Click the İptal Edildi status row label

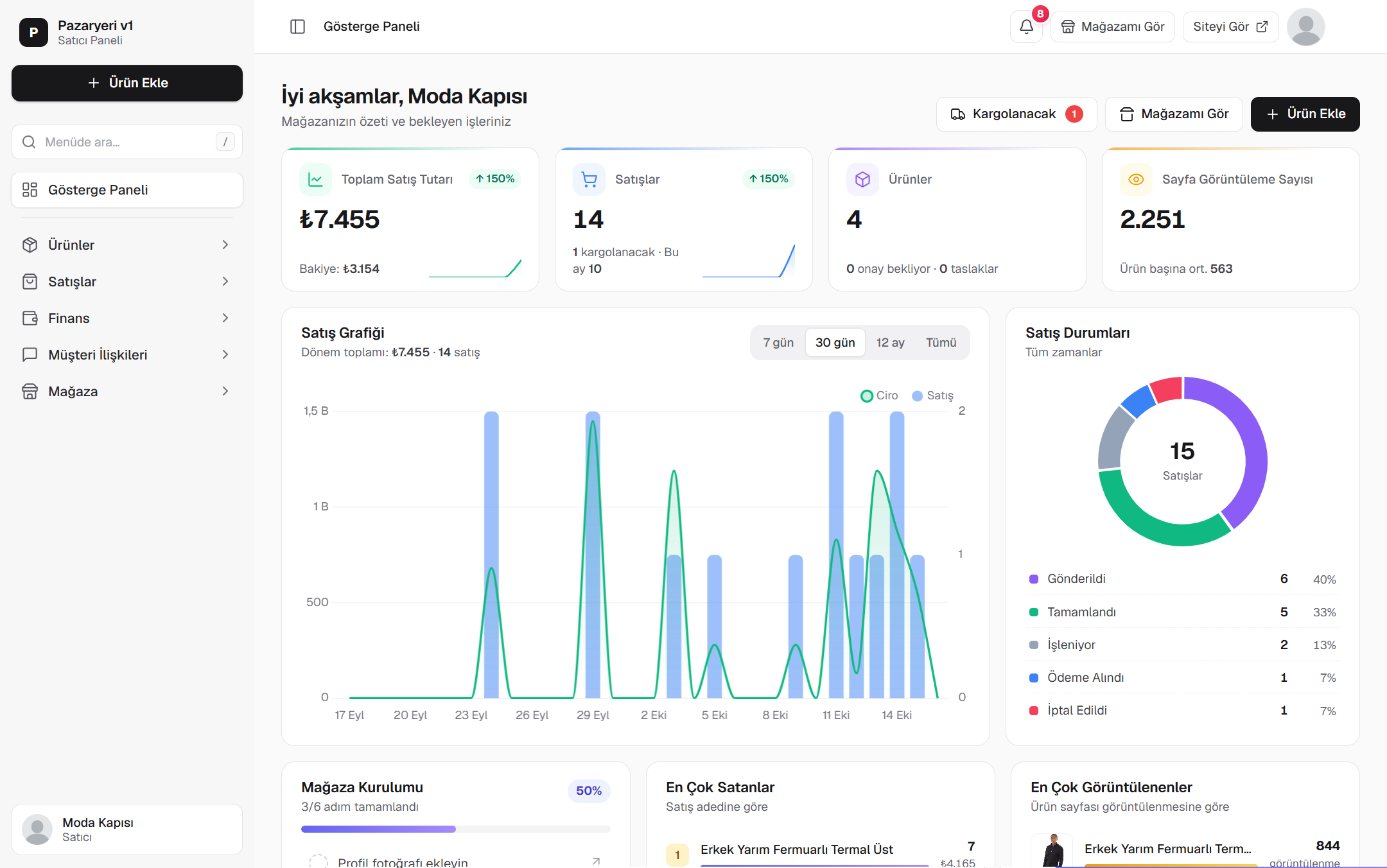coord(1077,711)
